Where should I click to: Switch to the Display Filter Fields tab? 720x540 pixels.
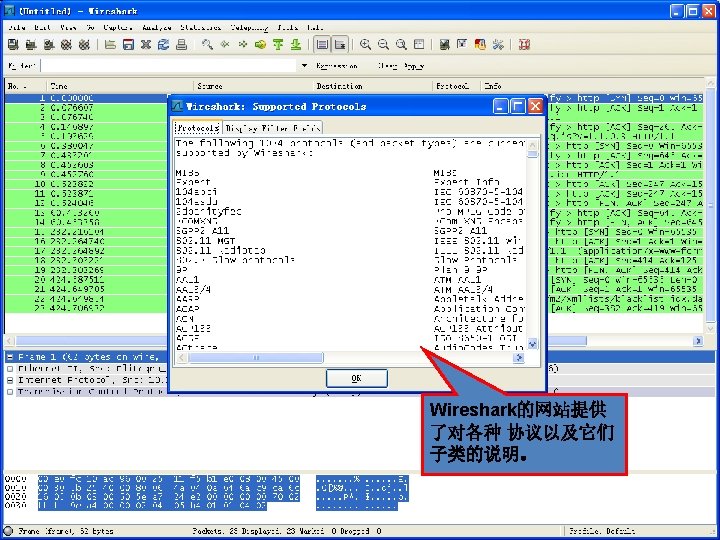tap(273, 128)
